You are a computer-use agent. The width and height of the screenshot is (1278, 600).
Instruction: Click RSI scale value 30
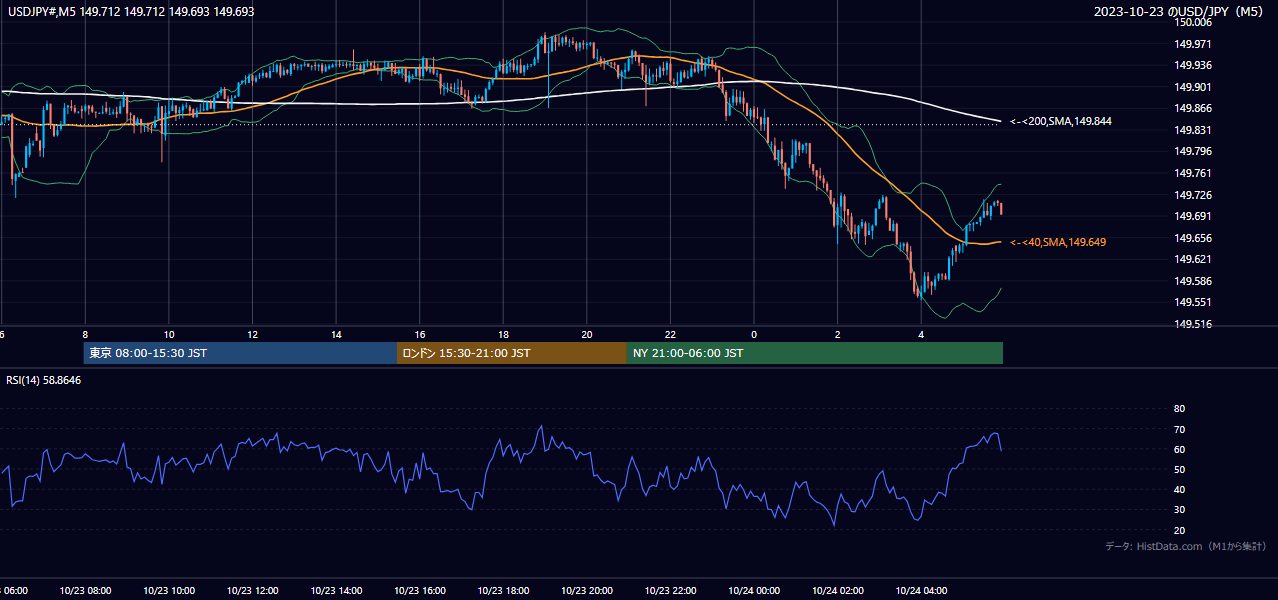coord(1179,510)
